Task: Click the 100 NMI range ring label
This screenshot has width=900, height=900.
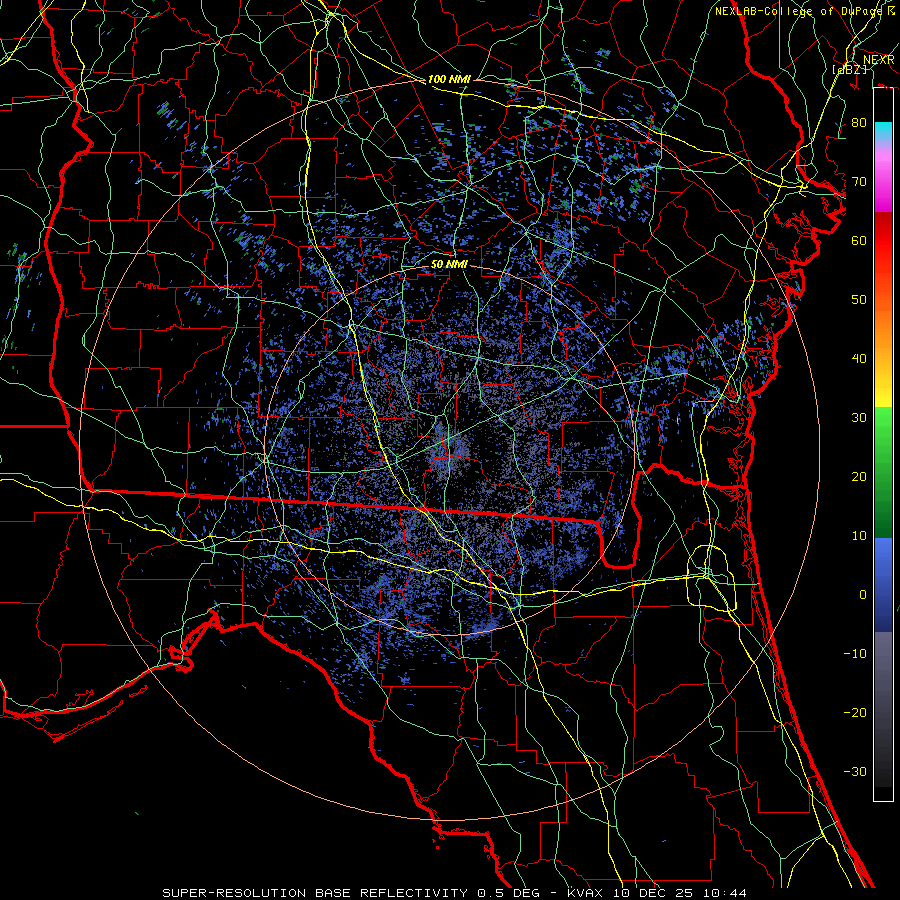Action: click(449, 79)
